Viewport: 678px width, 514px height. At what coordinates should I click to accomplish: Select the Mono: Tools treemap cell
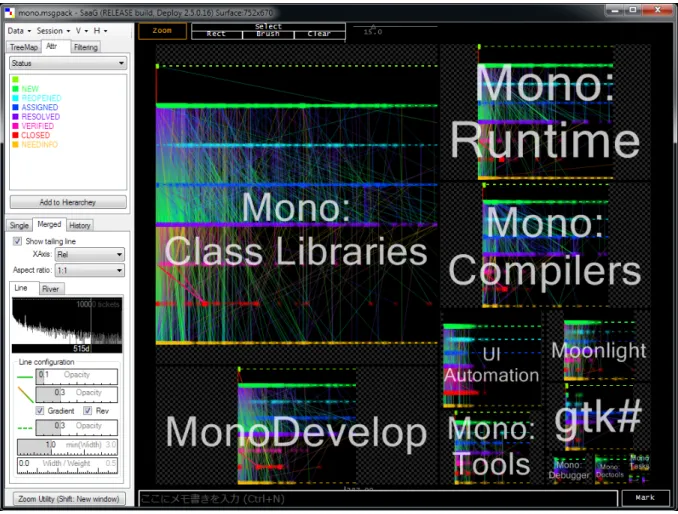(492, 447)
